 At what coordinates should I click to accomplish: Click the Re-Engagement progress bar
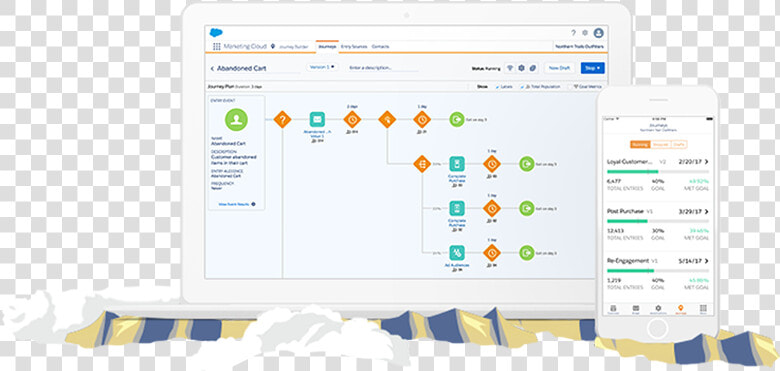(658, 271)
